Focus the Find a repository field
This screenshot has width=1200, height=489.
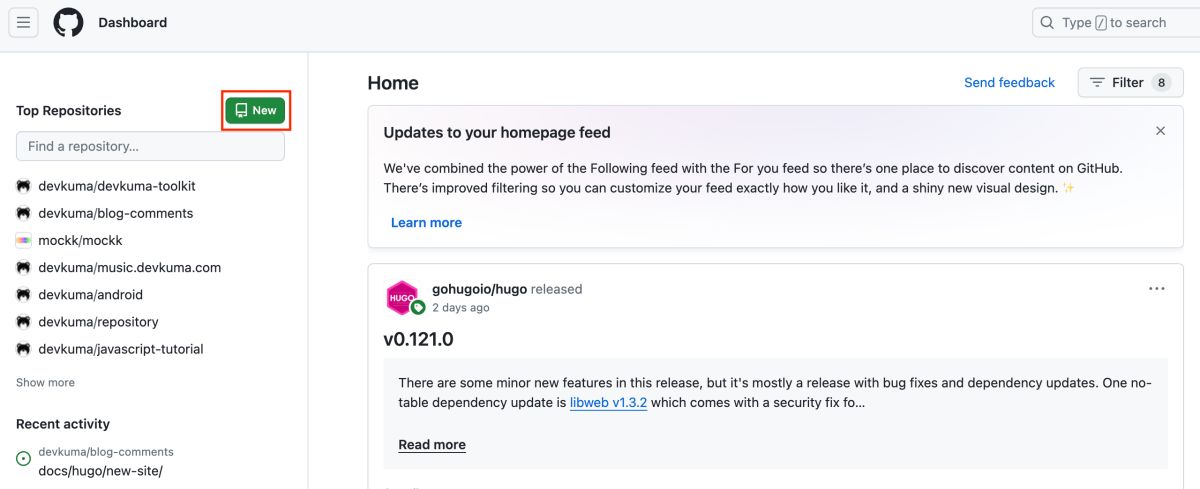(150, 146)
